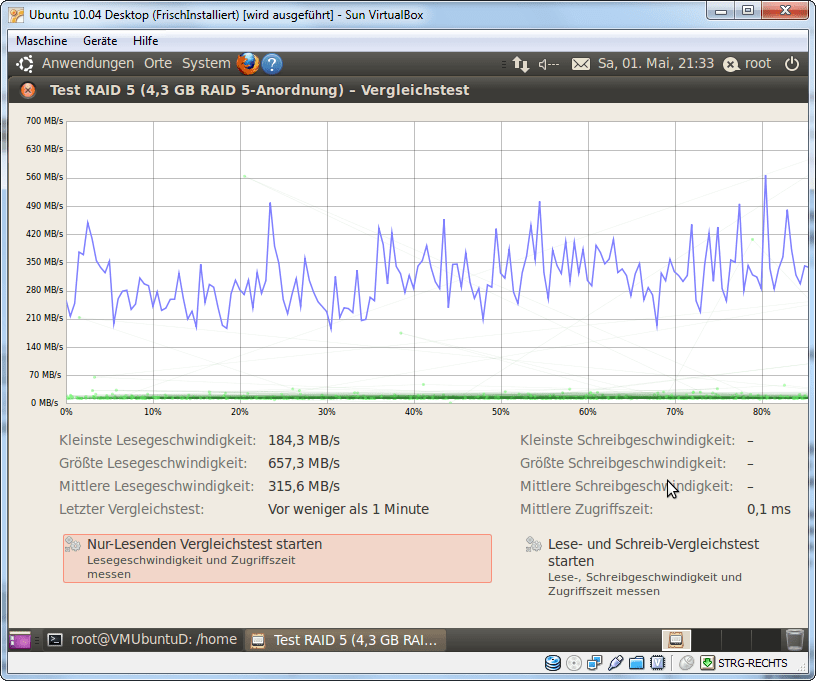Click the 'Vor weniger als 1 Minute' text
Screen dimensions: 816x681
[x=348, y=509]
